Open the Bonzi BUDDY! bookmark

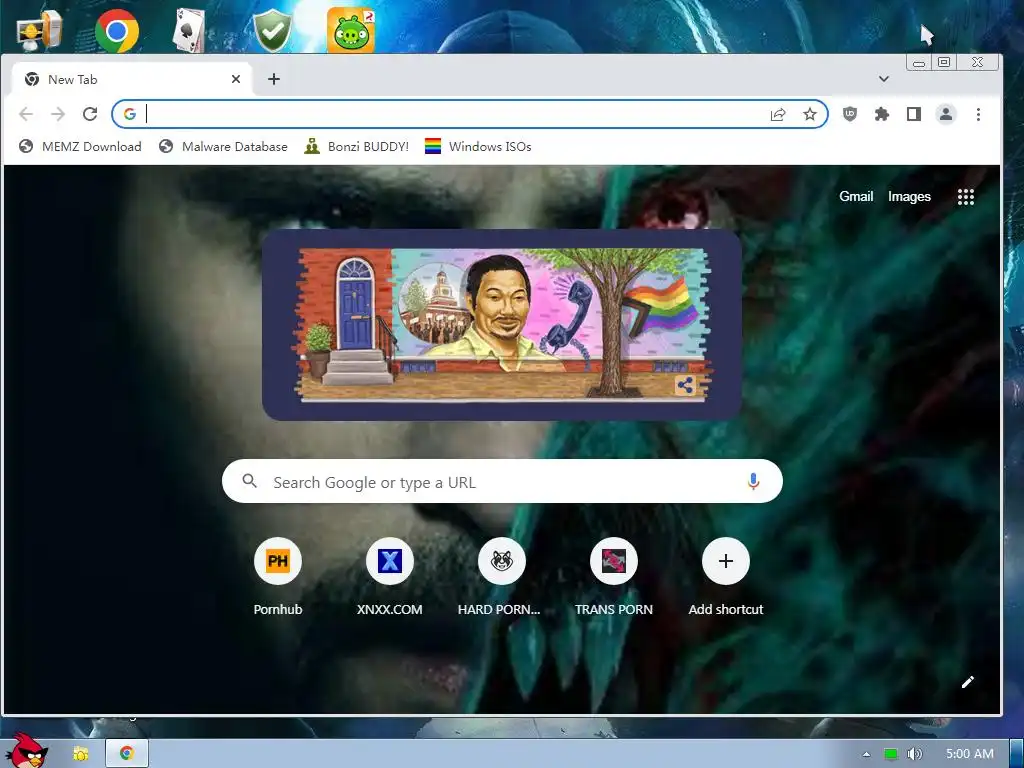pos(357,146)
